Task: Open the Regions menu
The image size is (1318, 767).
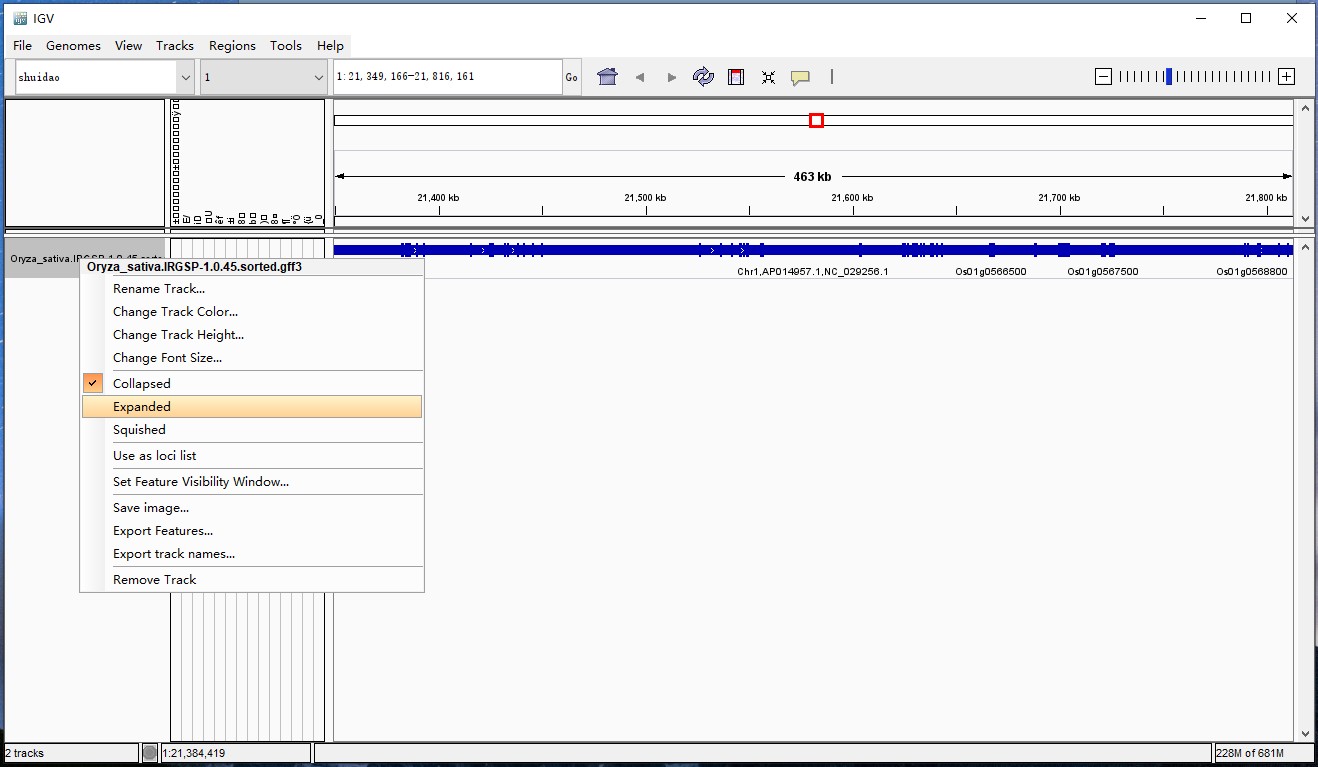Action: point(232,46)
